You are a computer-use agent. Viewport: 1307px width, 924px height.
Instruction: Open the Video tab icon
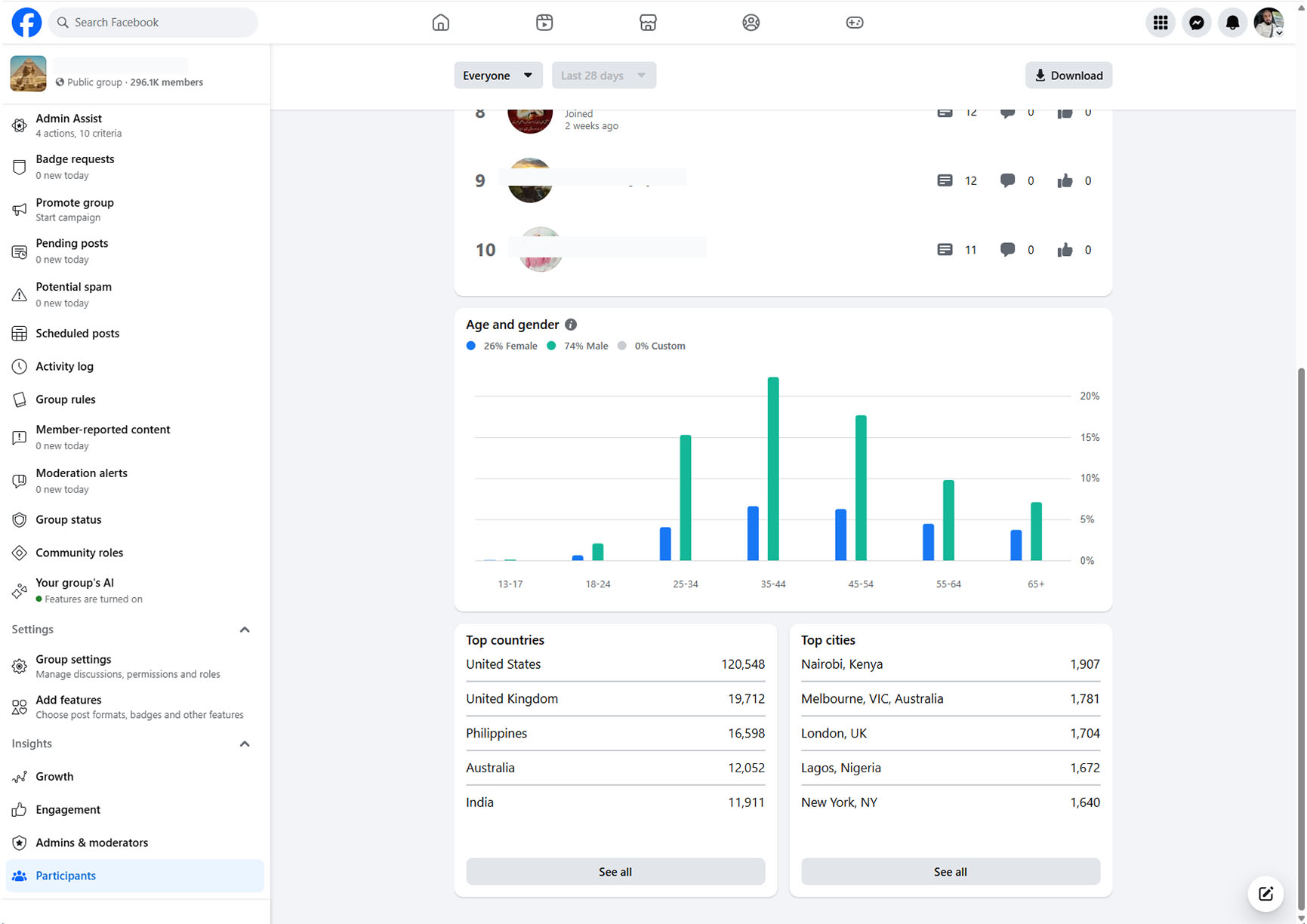(x=544, y=23)
